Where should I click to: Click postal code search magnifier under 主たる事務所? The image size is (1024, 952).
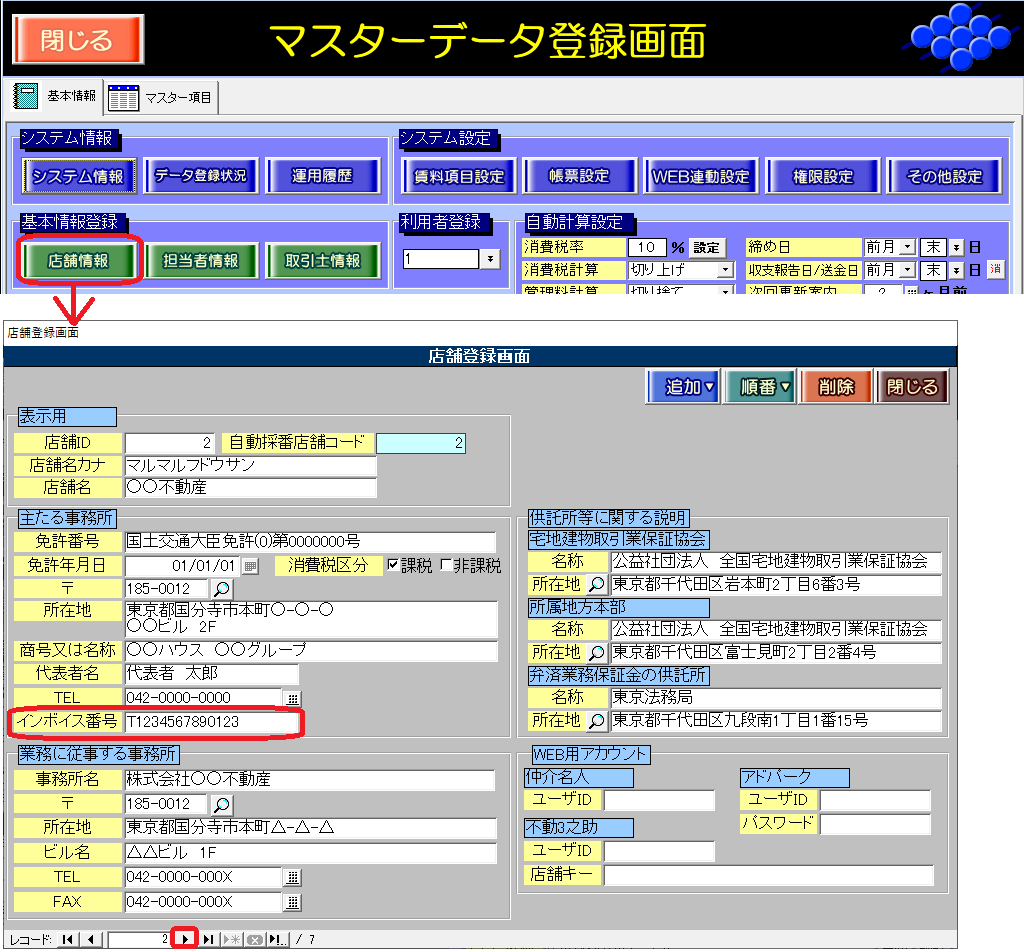(221, 589)
